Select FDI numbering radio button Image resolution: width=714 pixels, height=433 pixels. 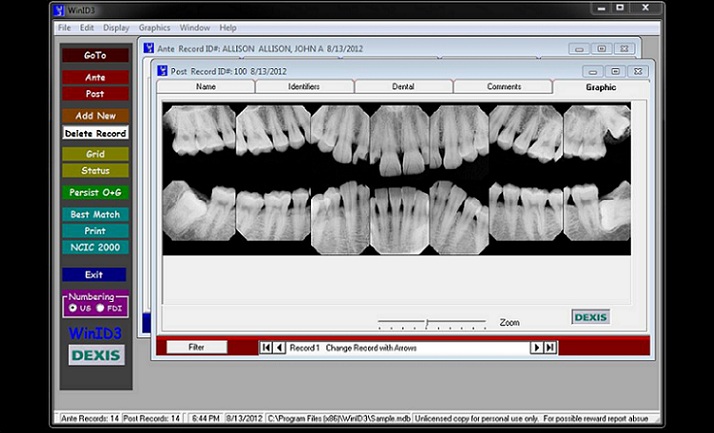coord(100,308)
